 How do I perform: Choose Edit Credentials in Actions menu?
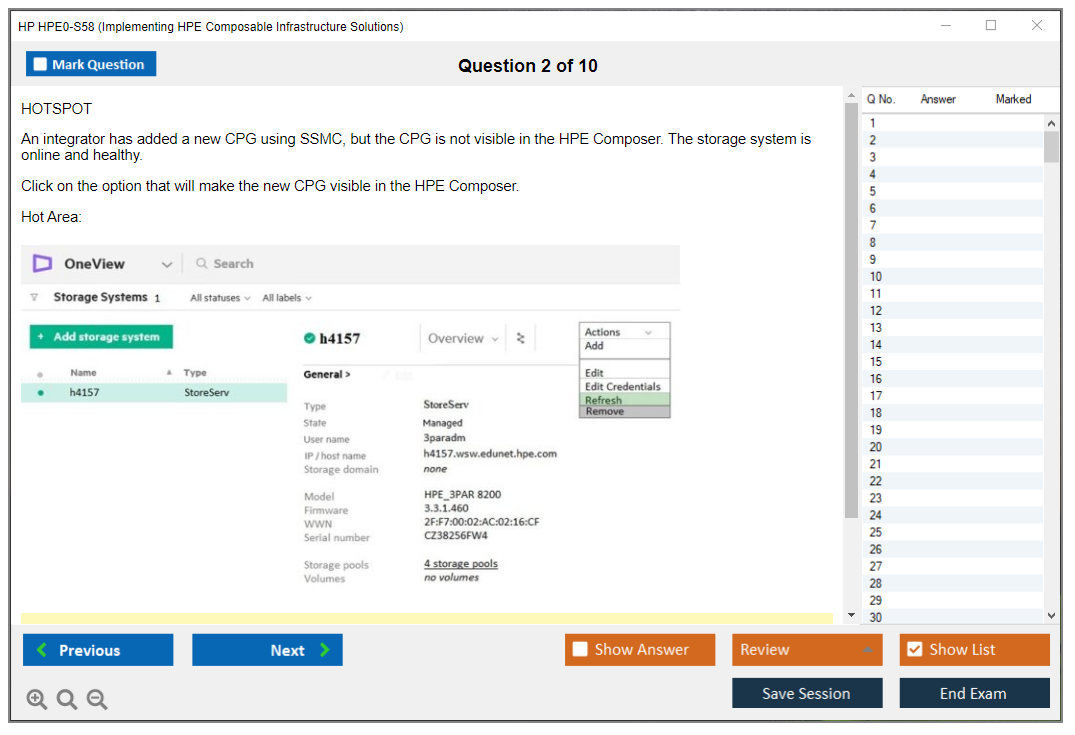622,386
